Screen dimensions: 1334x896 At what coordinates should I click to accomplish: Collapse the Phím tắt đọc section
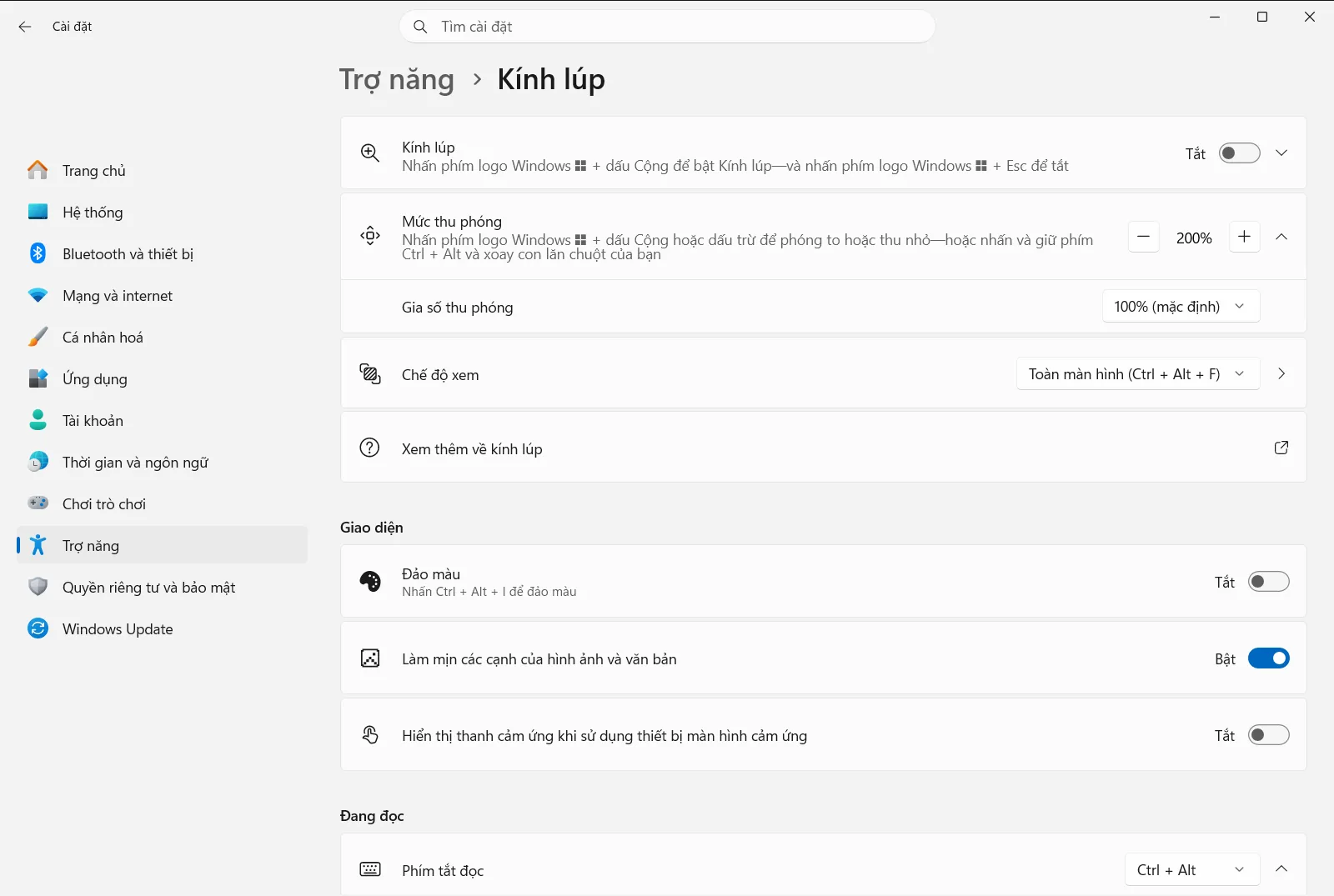[1281, 869]
